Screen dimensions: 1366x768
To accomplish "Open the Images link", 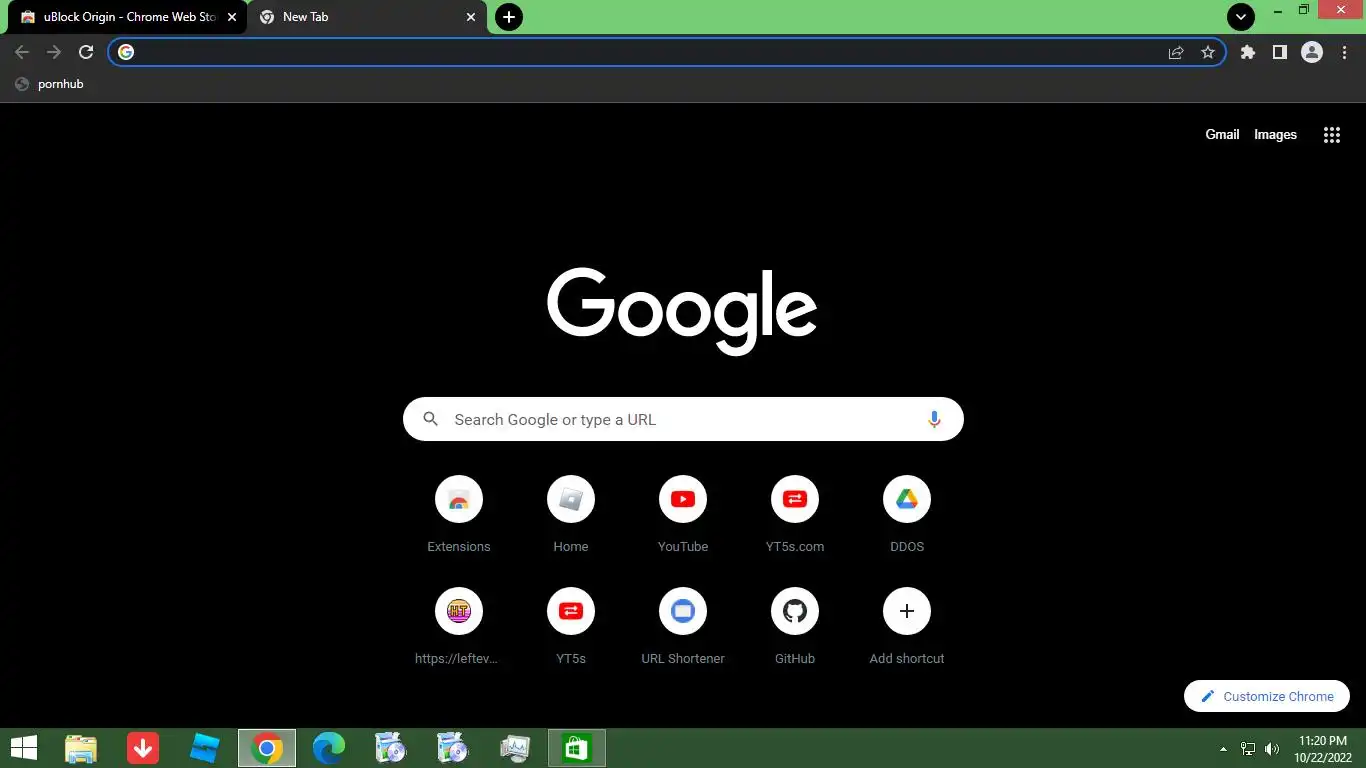I will click(1275, 135).
